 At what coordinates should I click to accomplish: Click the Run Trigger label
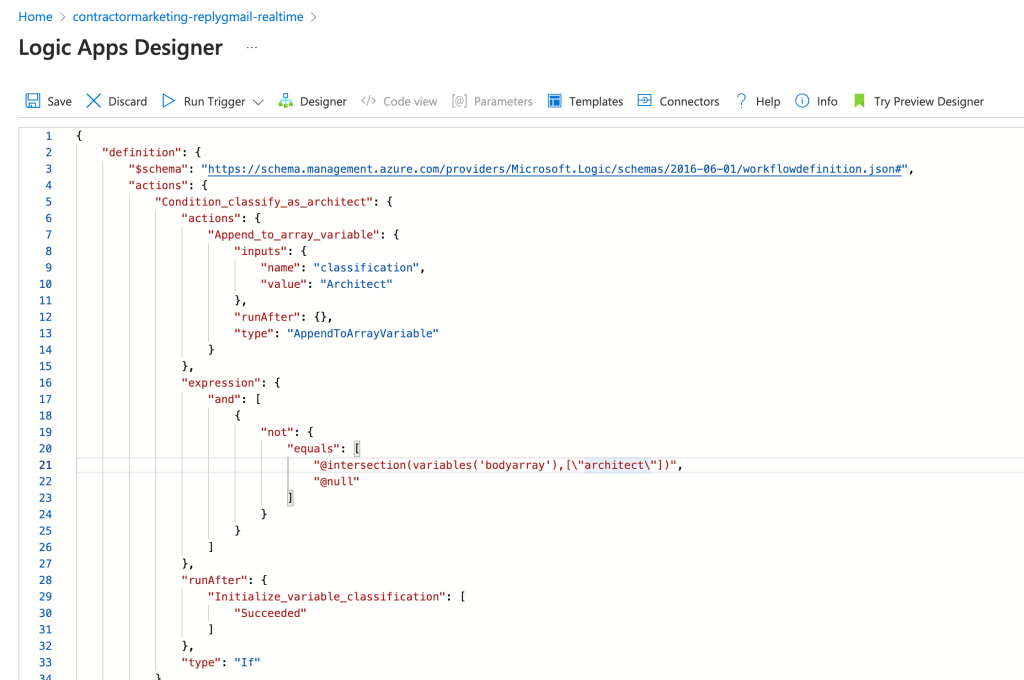tap(214, 101)
